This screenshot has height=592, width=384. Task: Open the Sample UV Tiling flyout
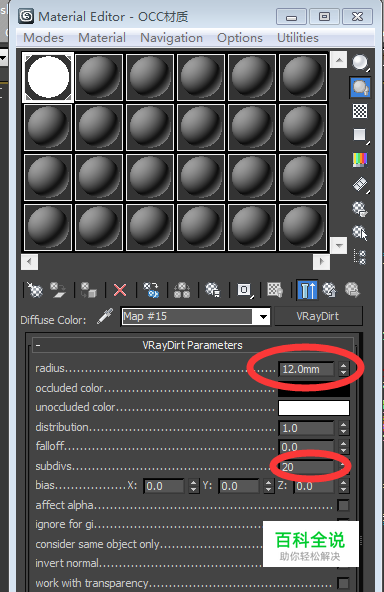(360, 135)
